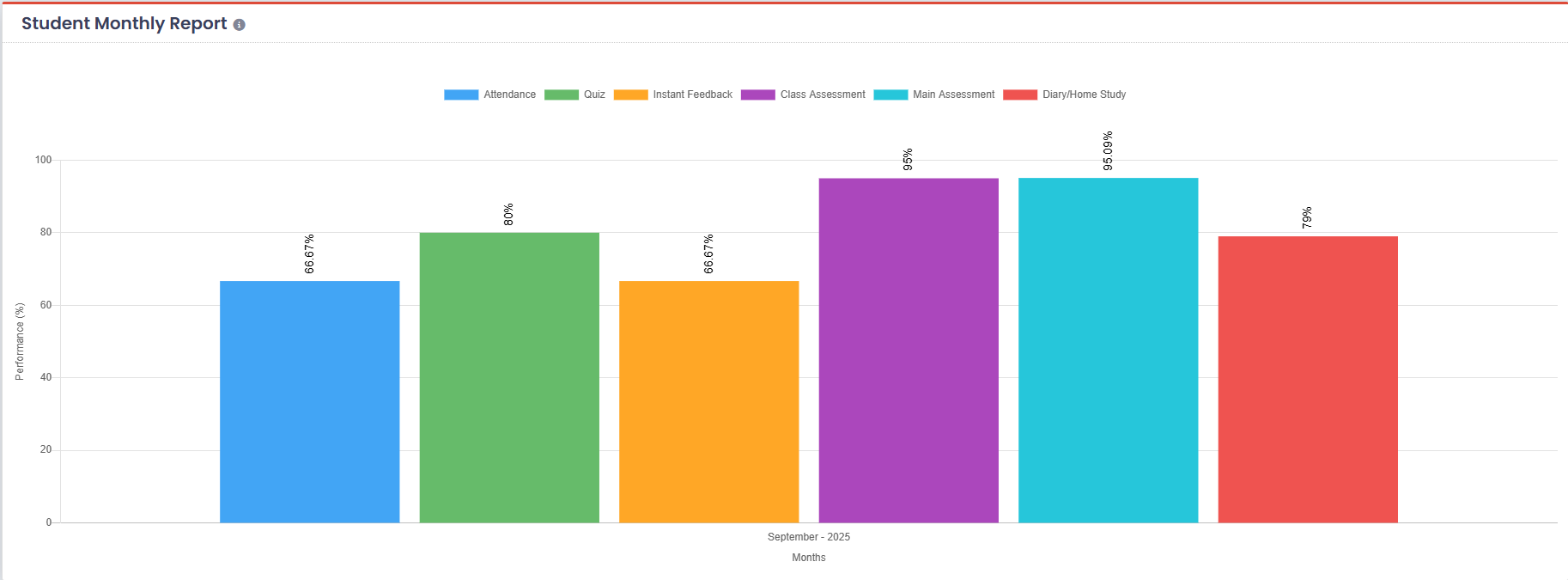This screenshot has width=1568, height=580.
Task: Hide the Attendance series via its legend label
Action: (x=509, y=95)
